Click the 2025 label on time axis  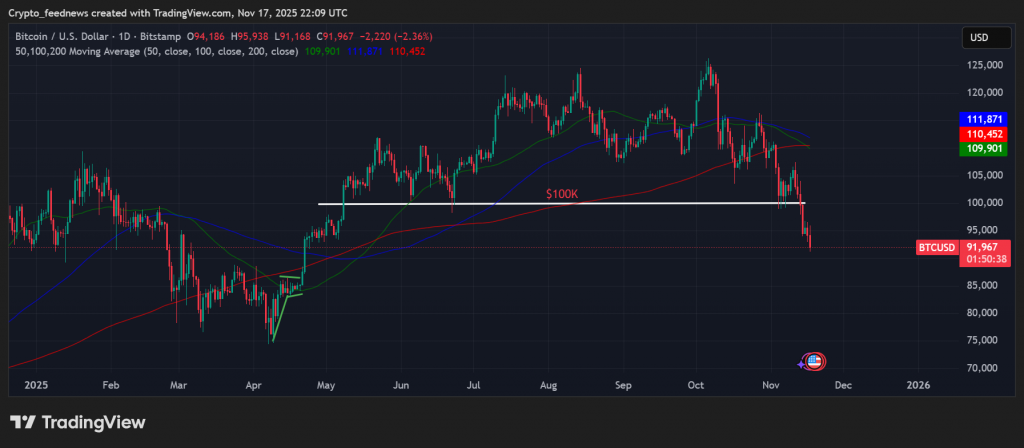coord(35,384)
